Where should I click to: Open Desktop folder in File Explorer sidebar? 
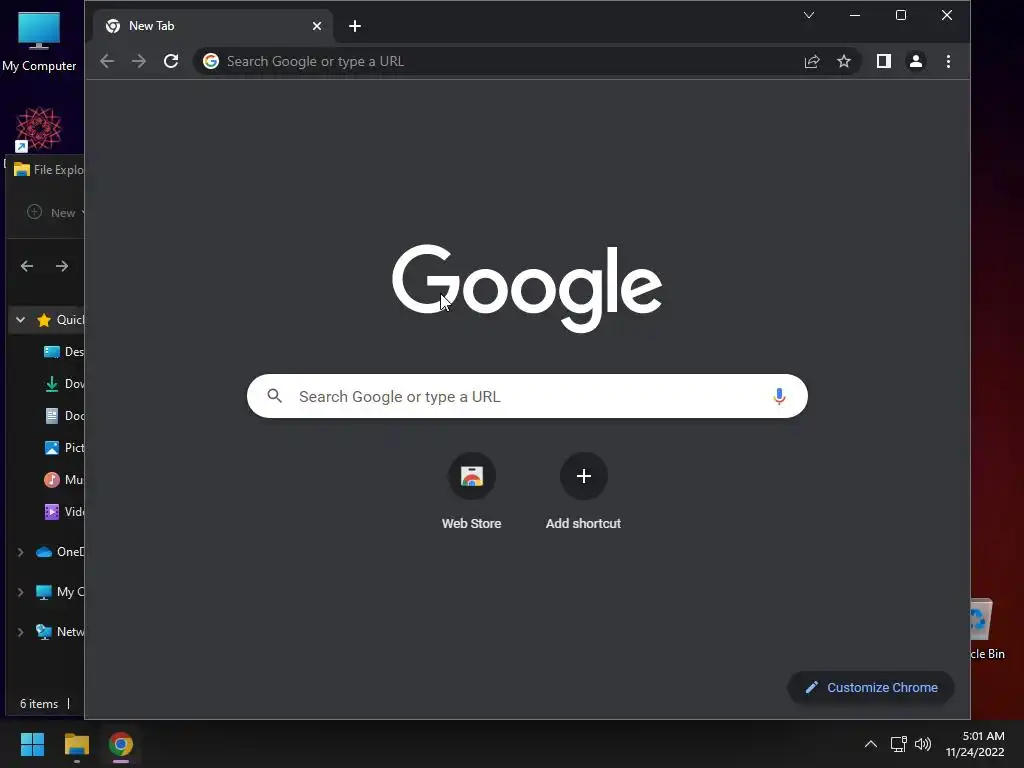(63, 352)
